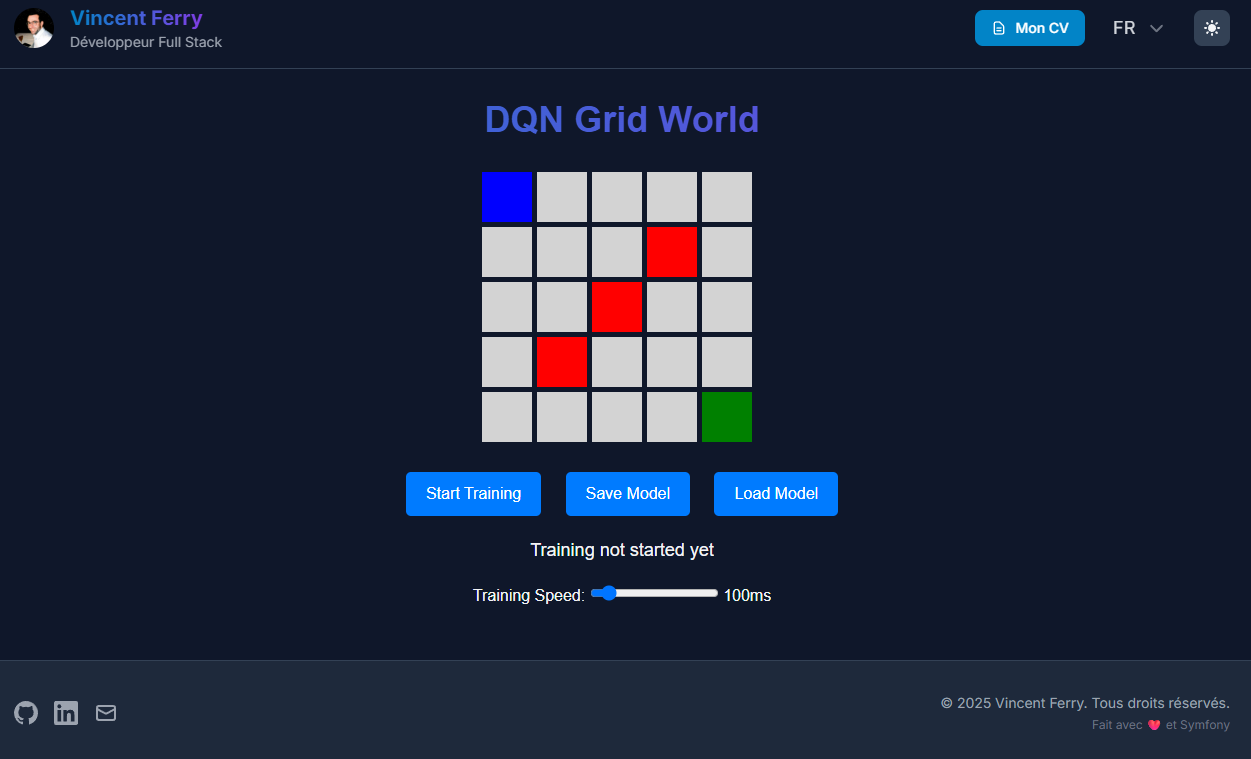Screen dimensions: 1251x759
Task: Click the Load Model button
Action: (x=775, y=494)
